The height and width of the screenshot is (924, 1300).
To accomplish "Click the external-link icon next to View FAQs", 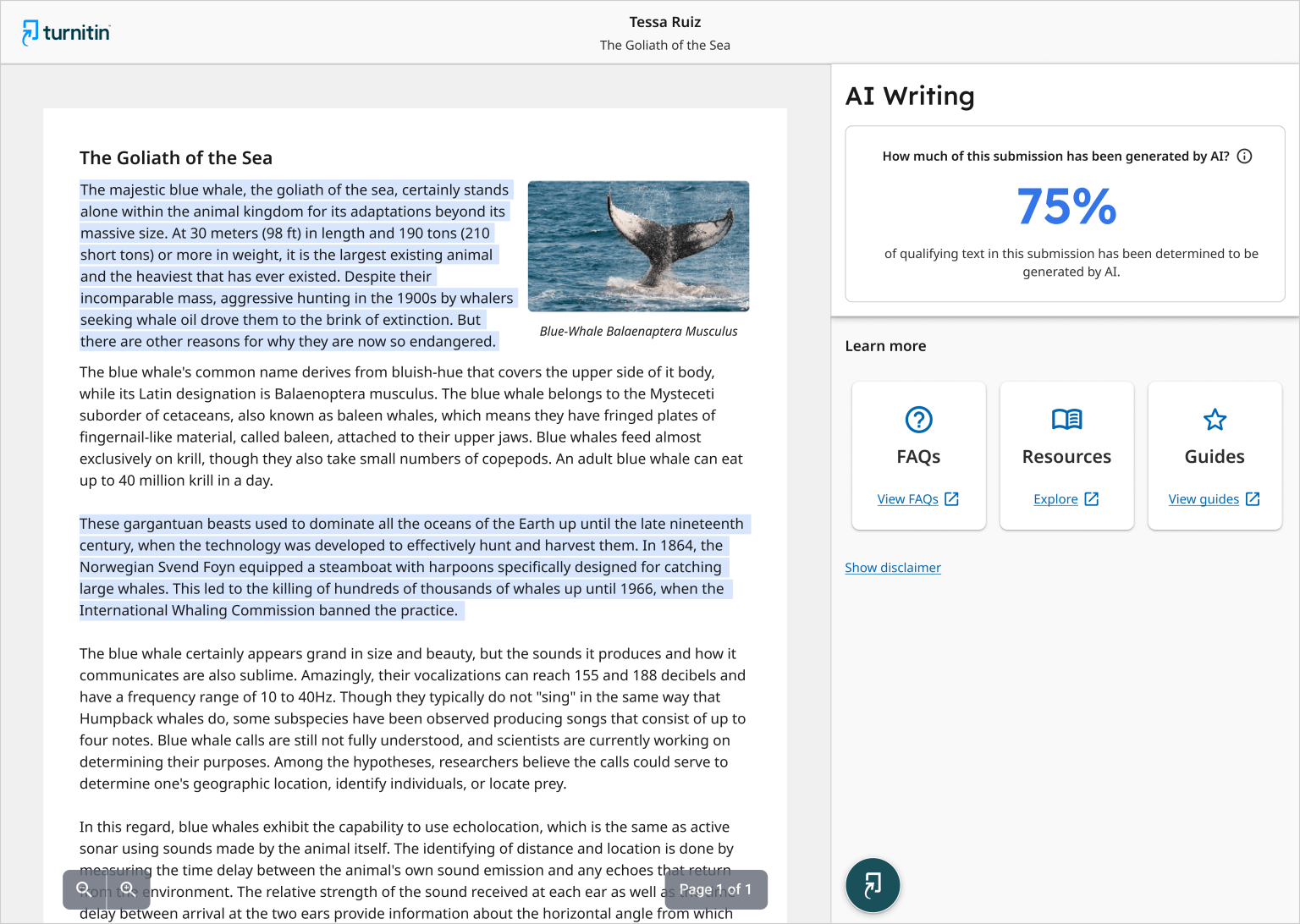I will pyautogui.click(x=953, y=498).
